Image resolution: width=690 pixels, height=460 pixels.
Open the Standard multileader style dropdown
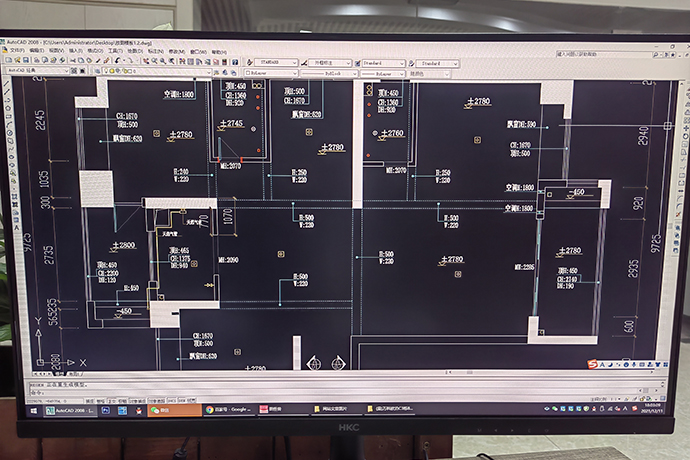[x=437, y=64]
